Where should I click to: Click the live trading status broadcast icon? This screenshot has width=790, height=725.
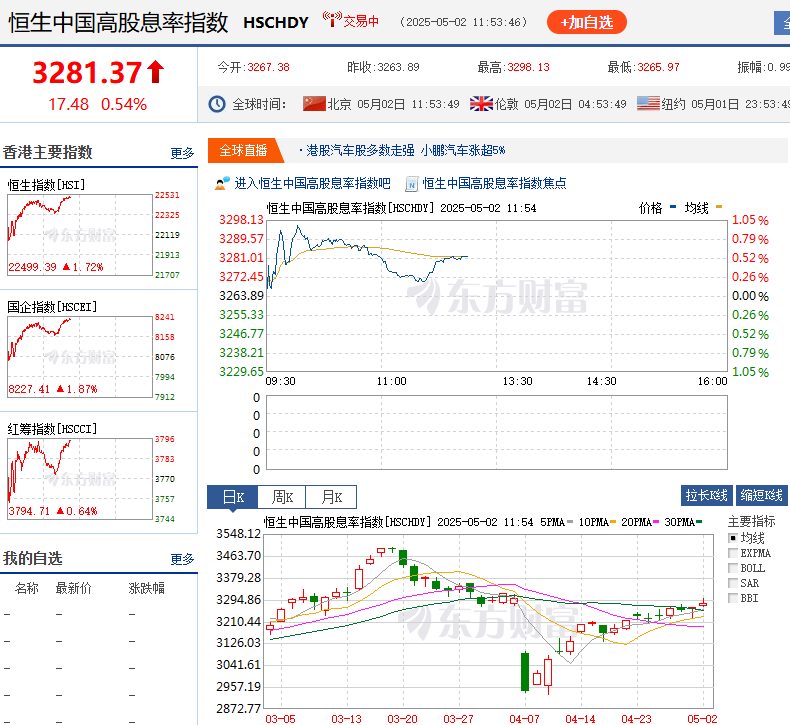tap(332, 19)
